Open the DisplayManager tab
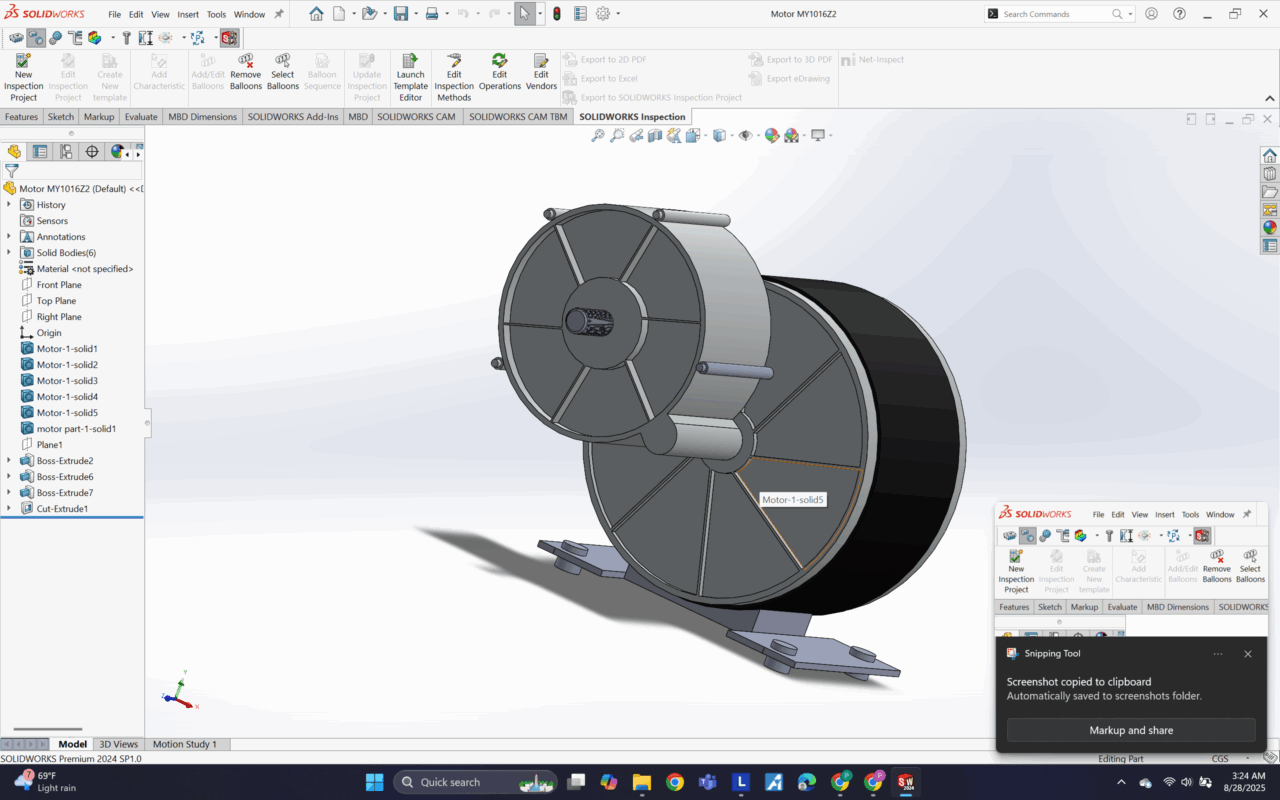 (x=118, y=152)
